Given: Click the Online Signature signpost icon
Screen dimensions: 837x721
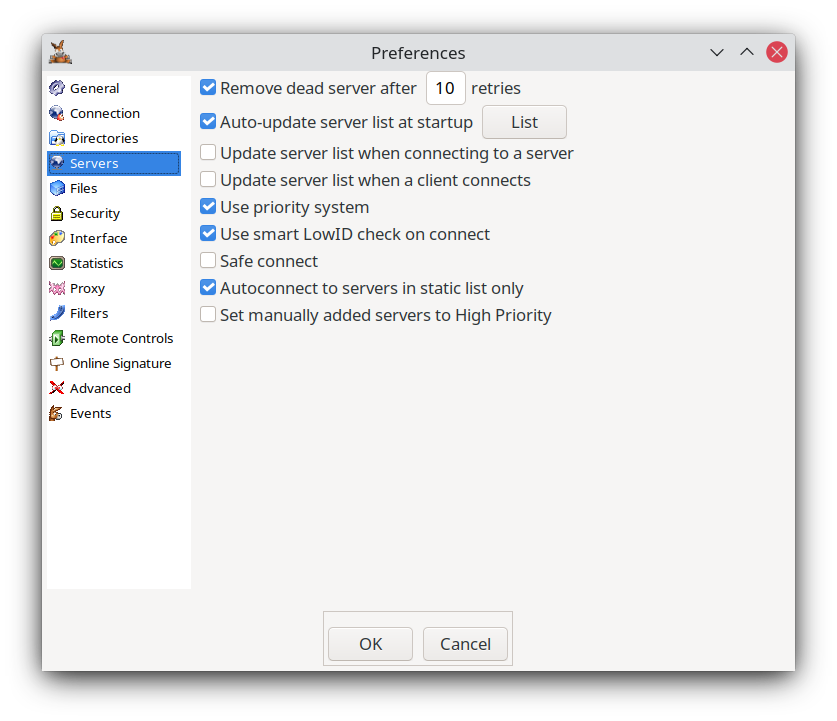Looking at the screenshot, I should click(57, 363).
